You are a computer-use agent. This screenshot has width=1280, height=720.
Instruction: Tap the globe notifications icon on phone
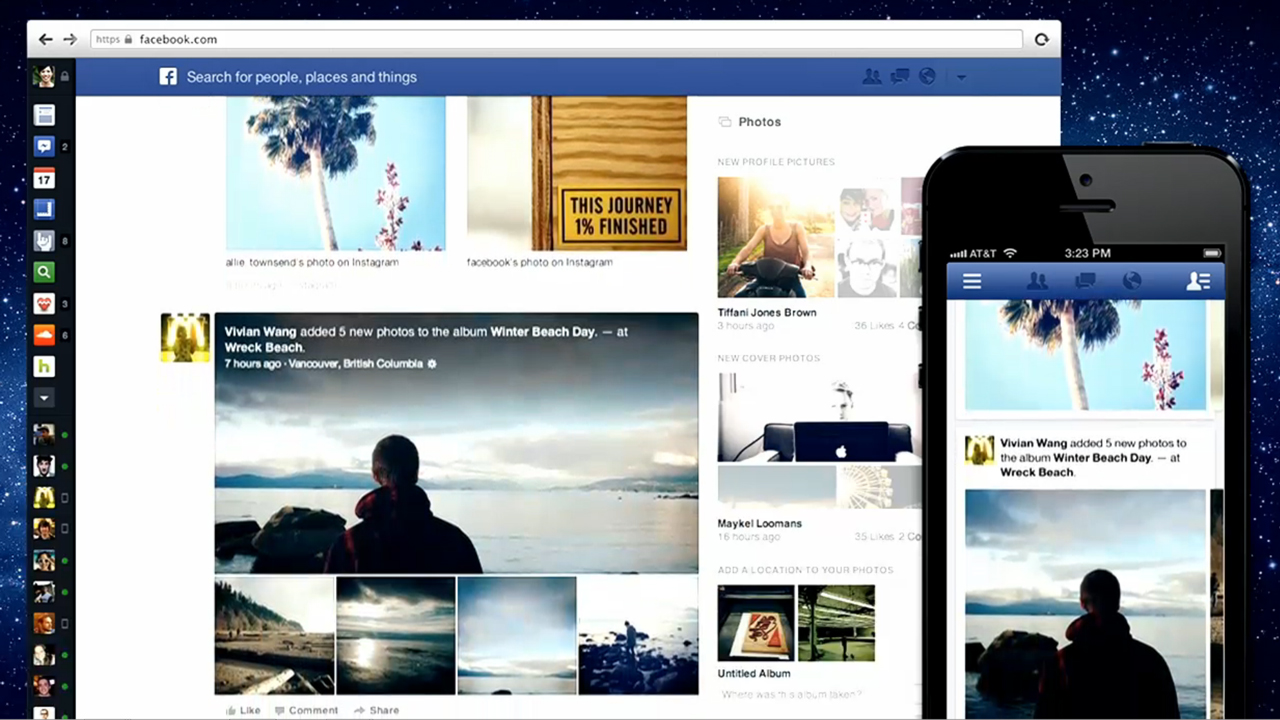pyautogui.click(x=1132, y=281)
